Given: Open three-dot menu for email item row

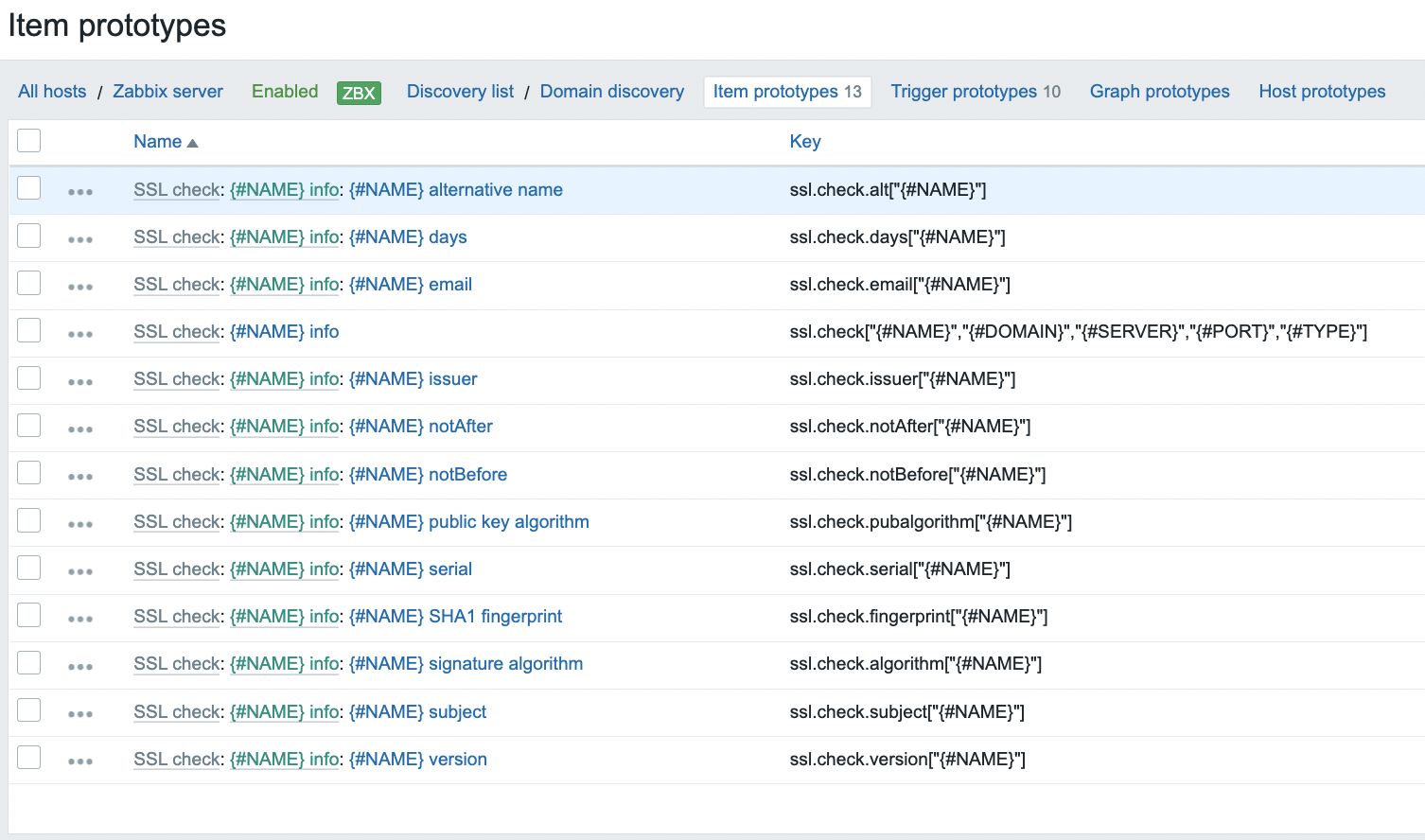Looking at the screenshot, I should coord(80,287).
